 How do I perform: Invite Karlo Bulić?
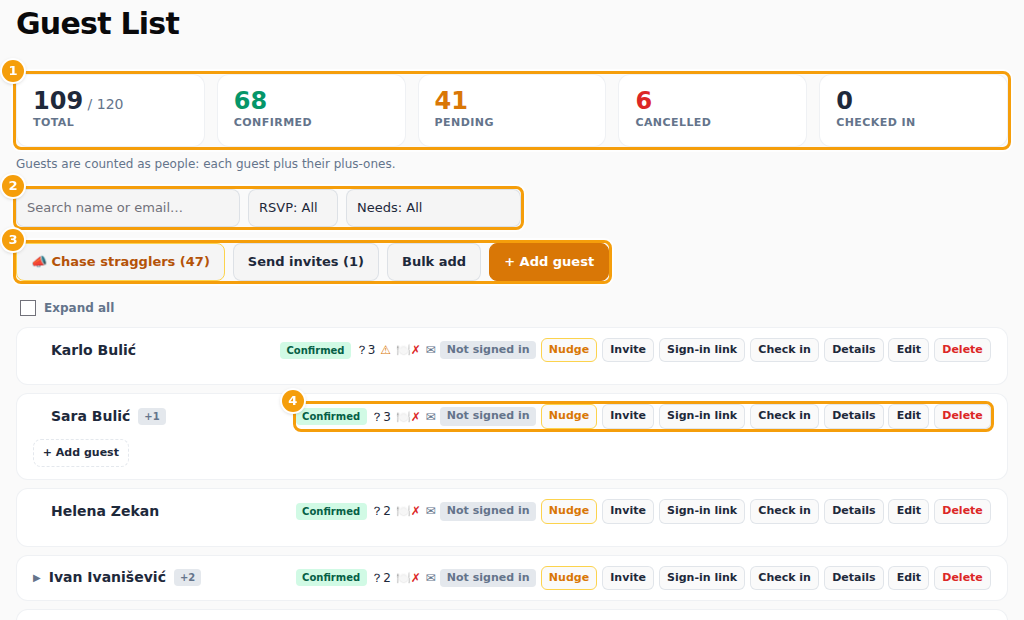click(628, 350)
